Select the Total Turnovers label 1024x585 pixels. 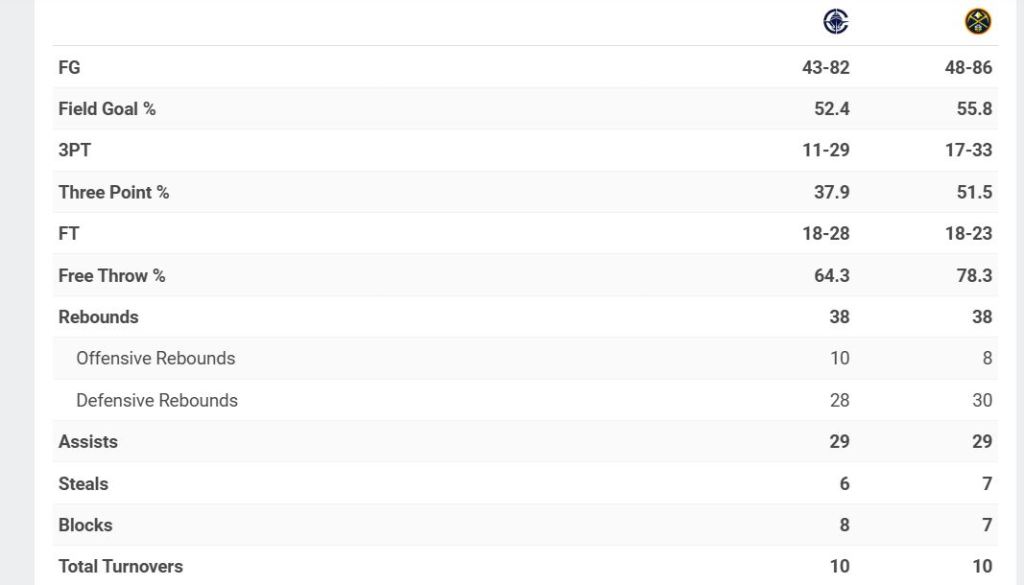click(120, 566)
